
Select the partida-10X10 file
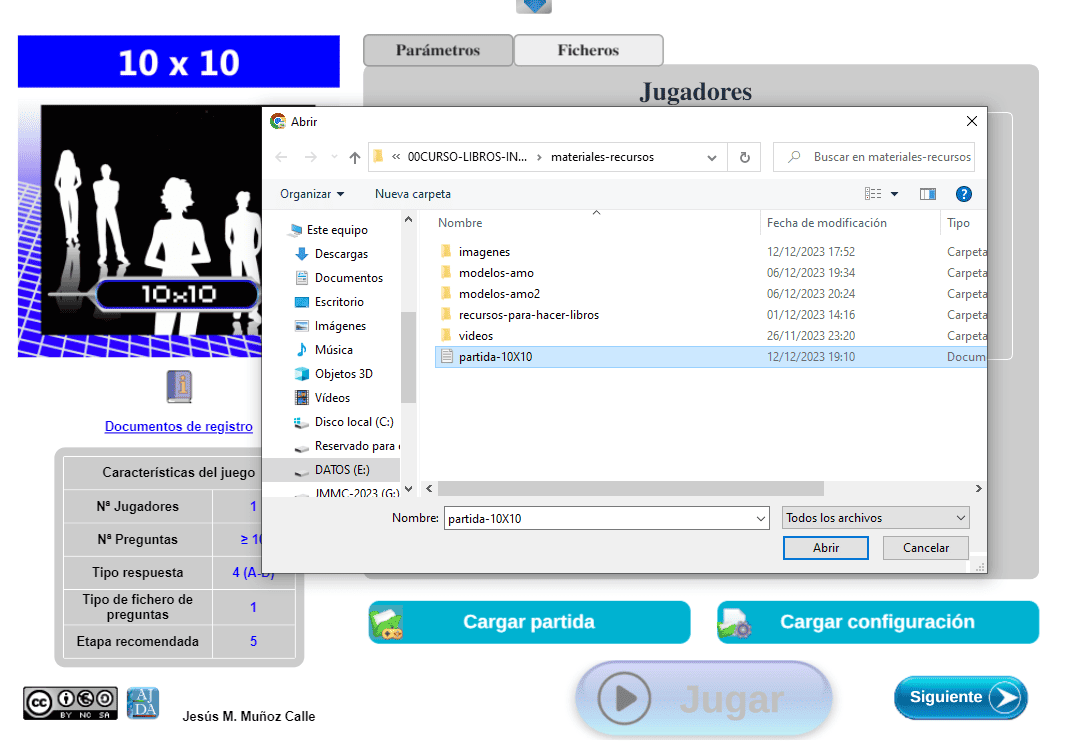pos(495,357)
